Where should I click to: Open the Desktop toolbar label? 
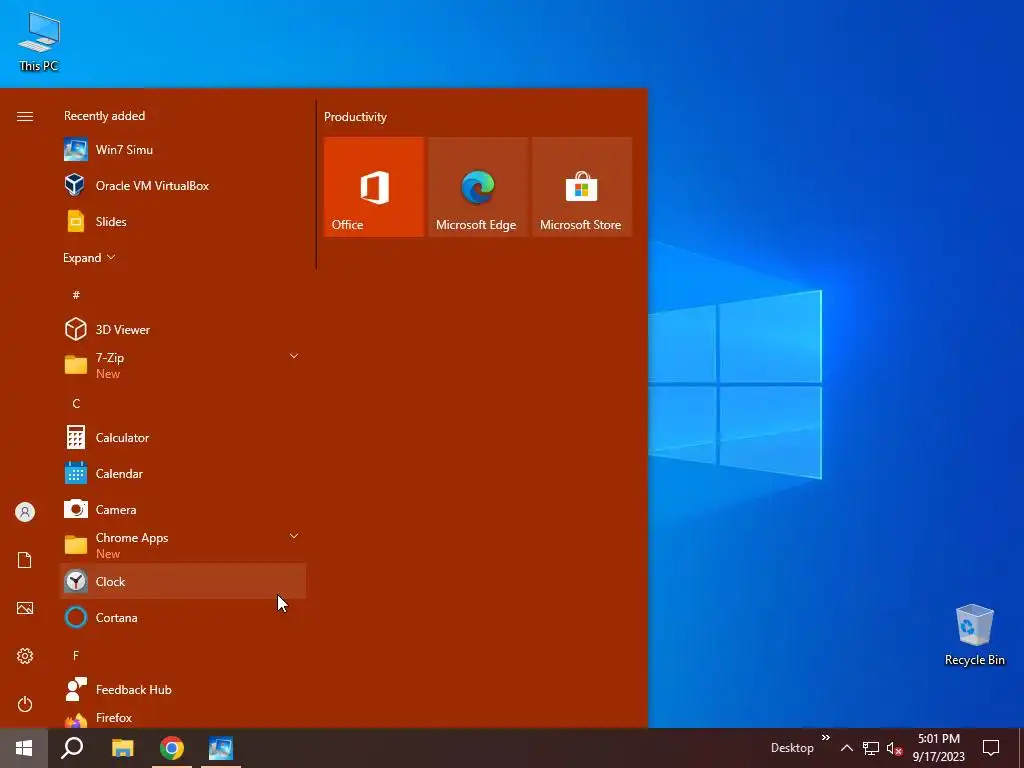[792, 748]
